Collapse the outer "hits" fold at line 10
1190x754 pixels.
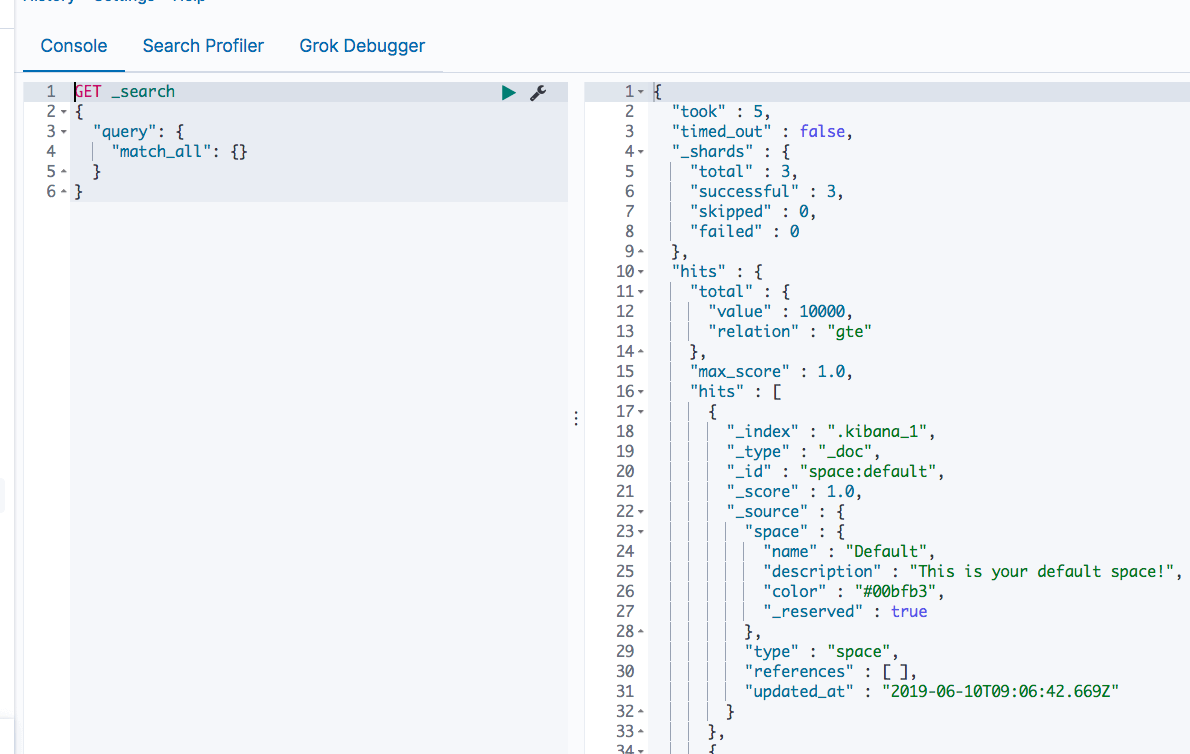click(641, 272)
